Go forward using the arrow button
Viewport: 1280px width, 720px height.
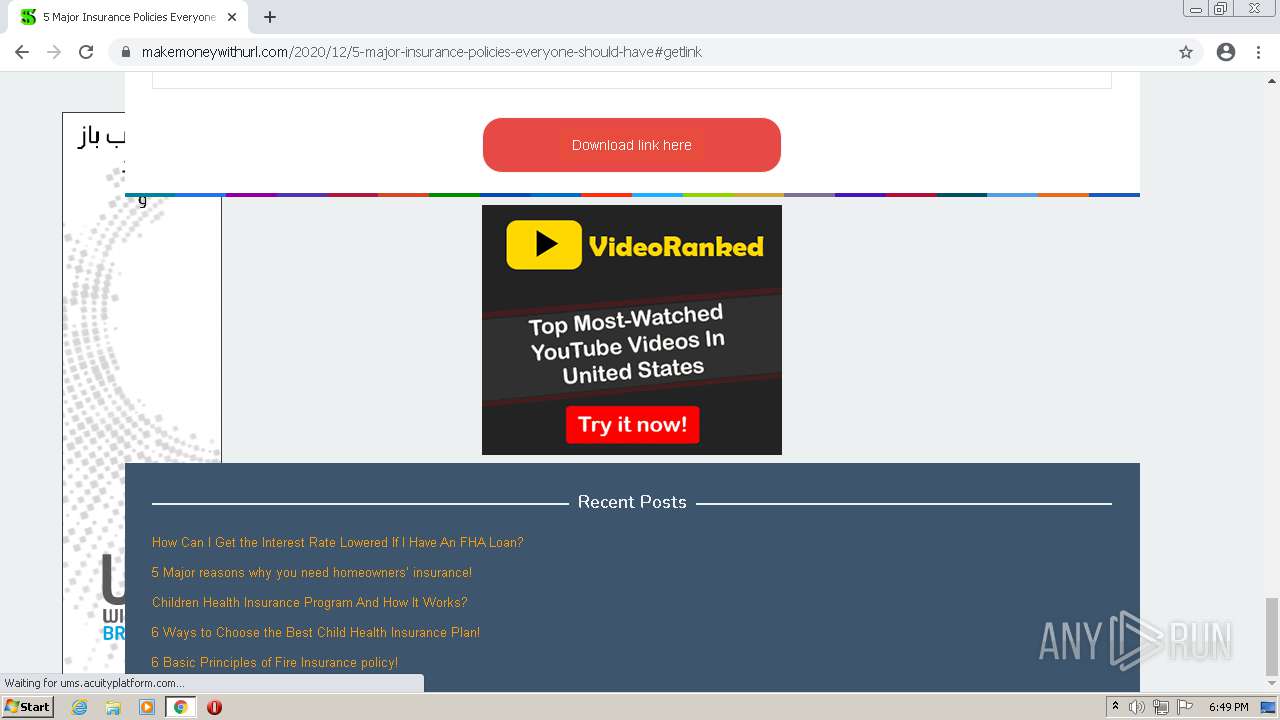pos(54,52)
